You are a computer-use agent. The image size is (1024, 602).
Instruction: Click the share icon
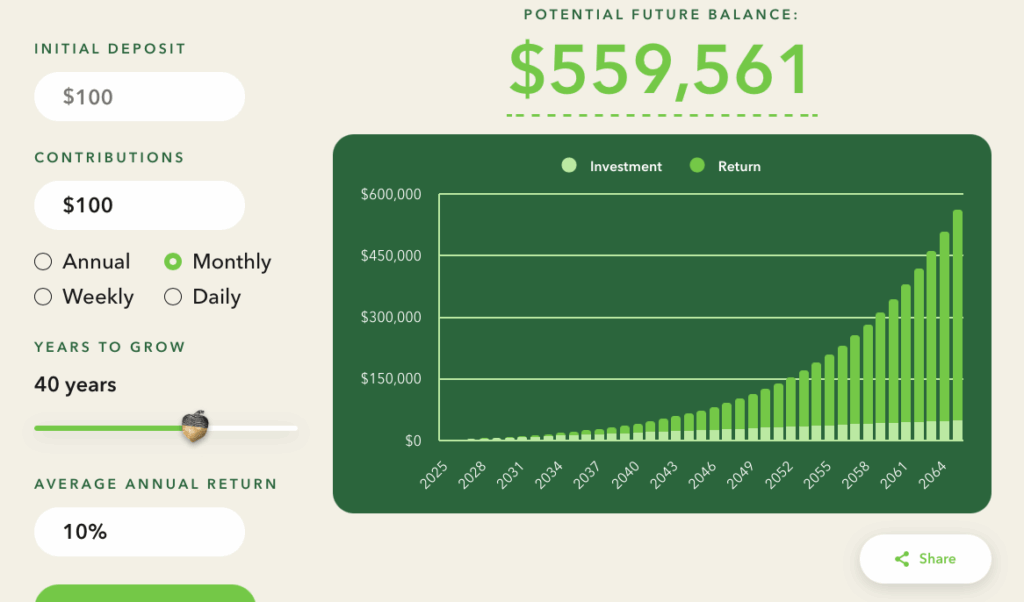902,559
